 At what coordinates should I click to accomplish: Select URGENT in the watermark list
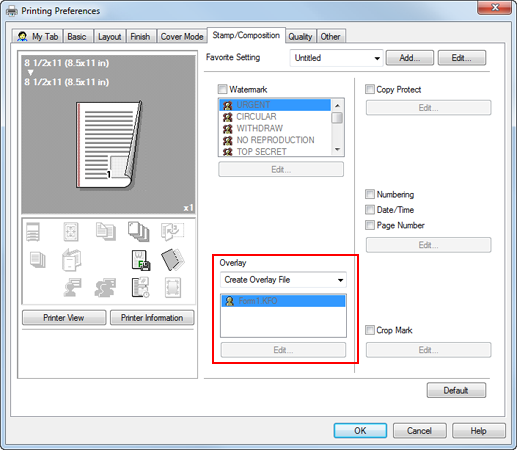[x=275, y=105]
